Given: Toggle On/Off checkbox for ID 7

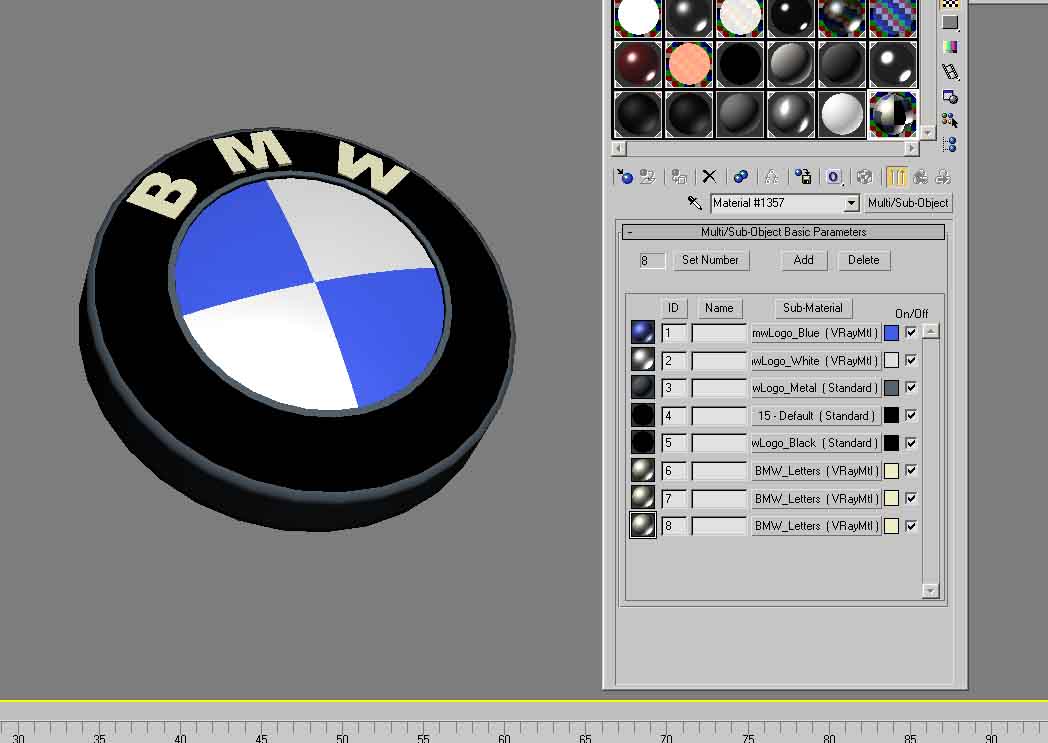Looking at the screenshot, I should (910, 498).
